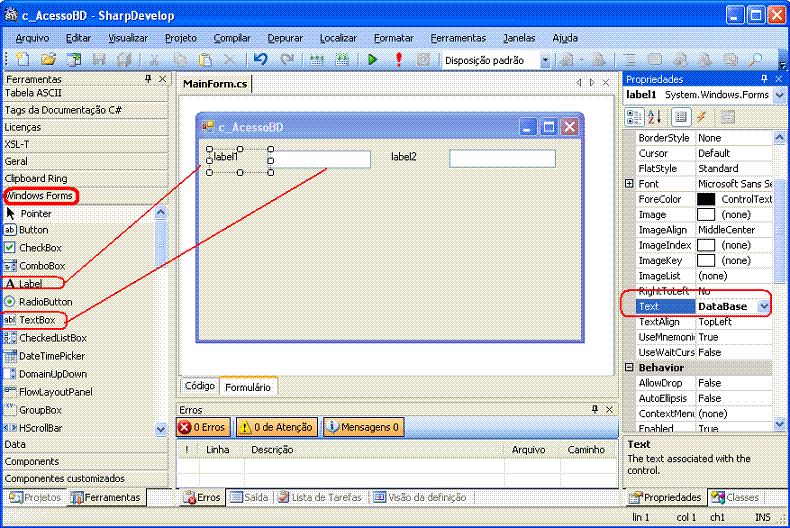Viewport: 790px width, 528px height.
Task: Click the New File toolbar icon
Action: [23, 59]
